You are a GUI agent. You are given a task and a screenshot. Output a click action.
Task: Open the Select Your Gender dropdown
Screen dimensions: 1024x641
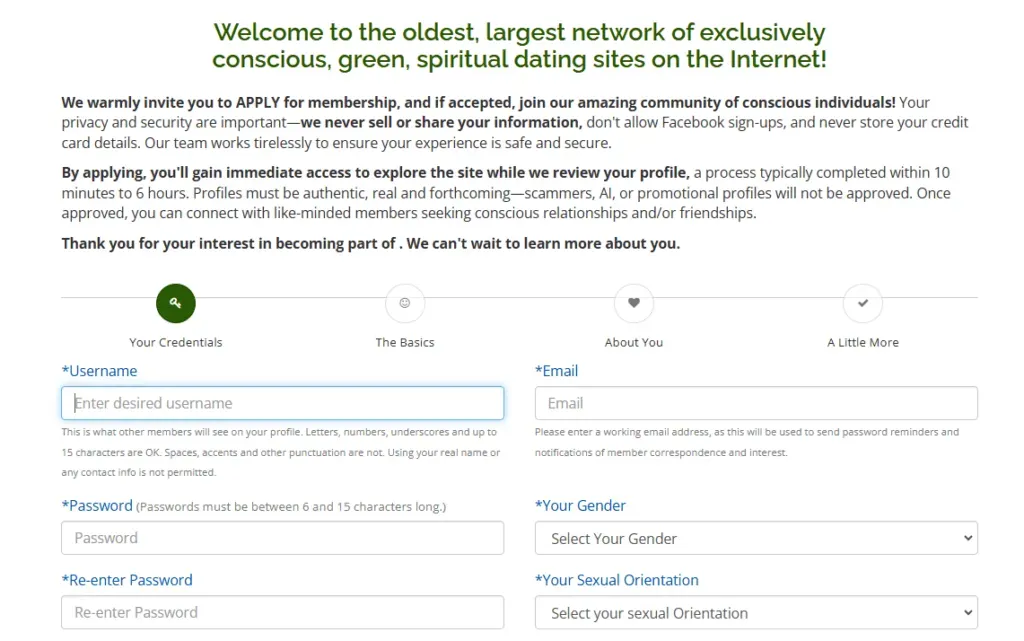755,538
